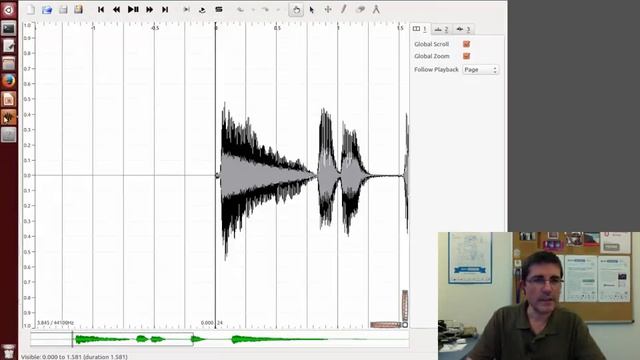Launch Firefox from the Ubuntu launcher
The width and height of the screenshot is (640, 360).
click(9, 81)
